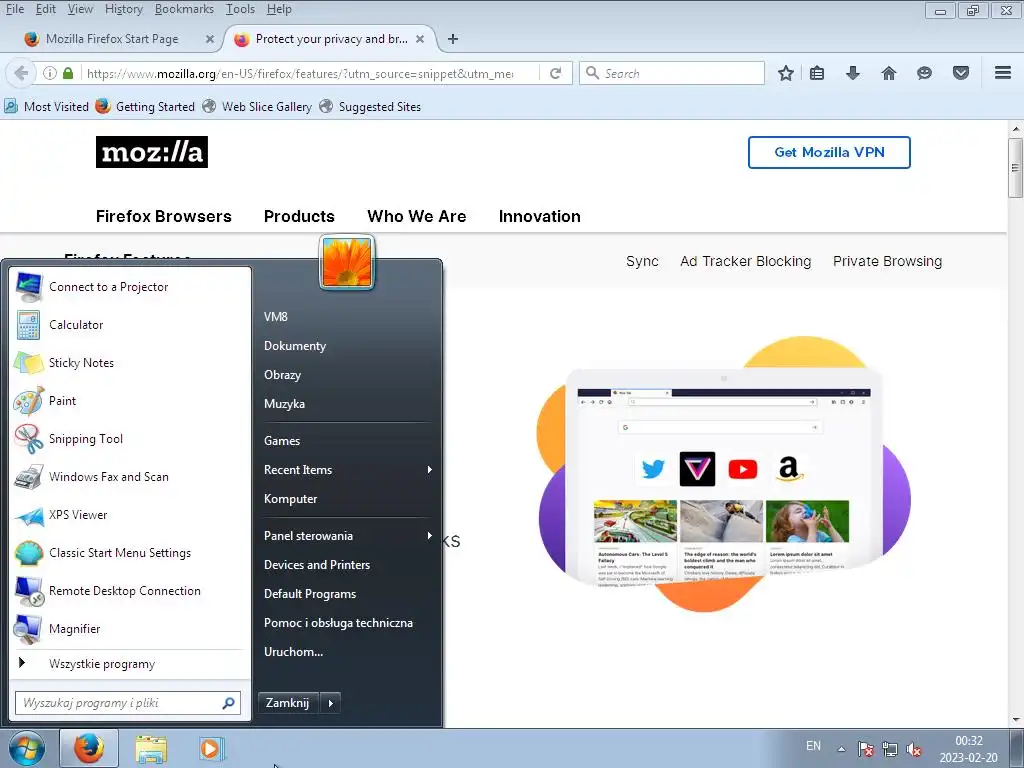This screenshot has width=1024, height=768.
Task: Click the green padlock security icon
Action: coord(68,73)
